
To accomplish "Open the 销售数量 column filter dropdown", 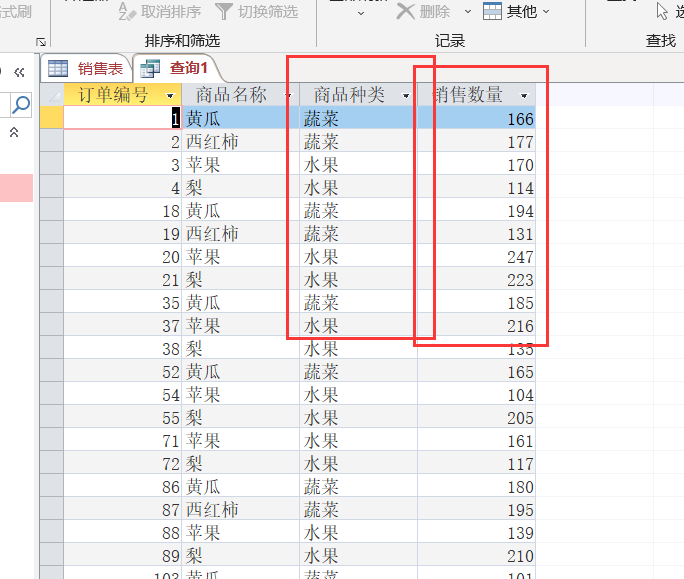I will [x=524, y=96].
